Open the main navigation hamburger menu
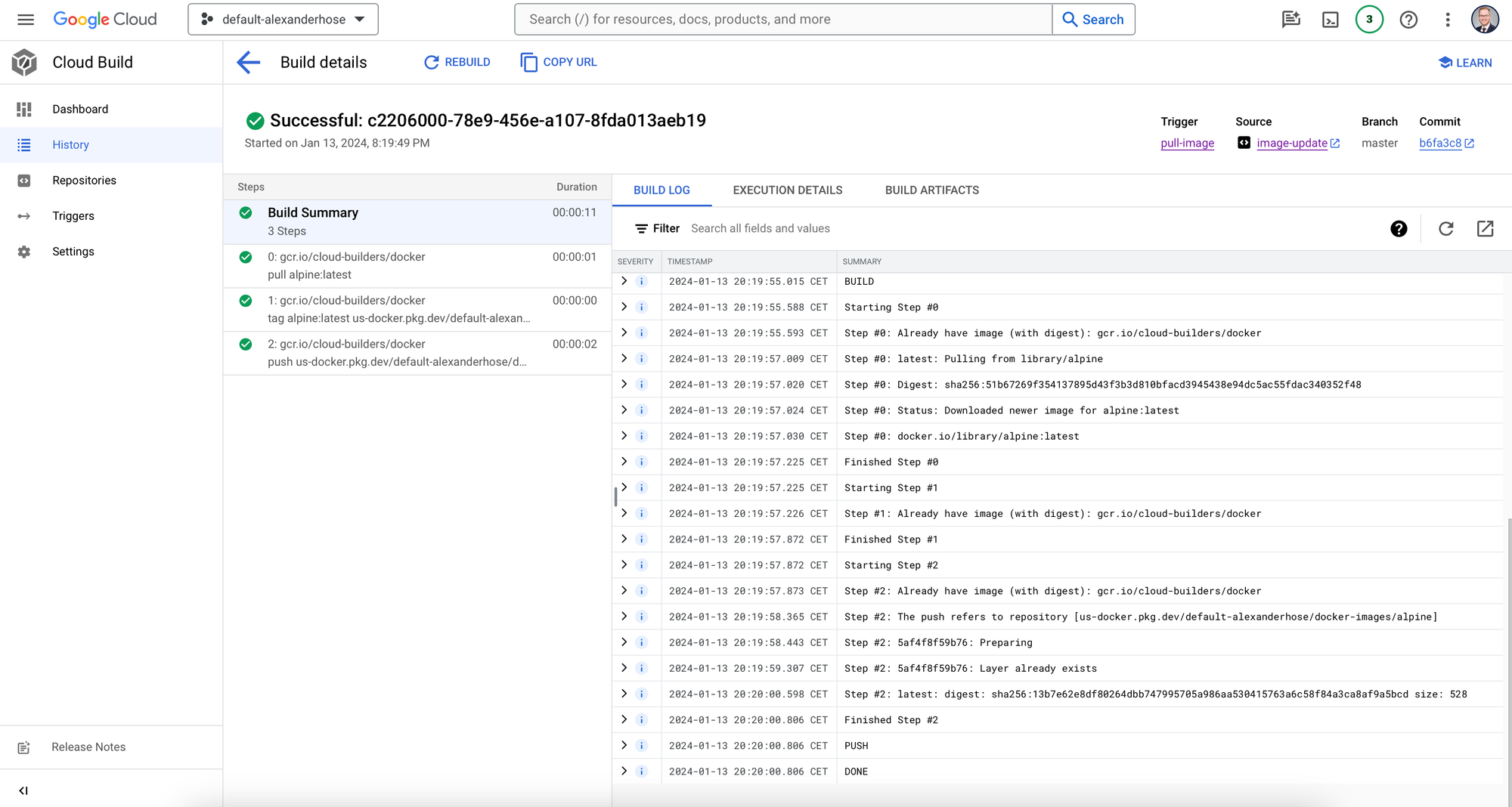Image resolution: width=1512 pixels, height=807 pixels. click(x=26, y=20)
